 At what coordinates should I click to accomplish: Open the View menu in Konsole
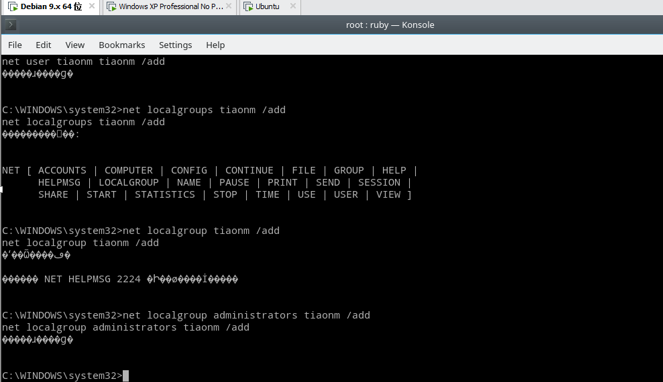pos(75,45)
